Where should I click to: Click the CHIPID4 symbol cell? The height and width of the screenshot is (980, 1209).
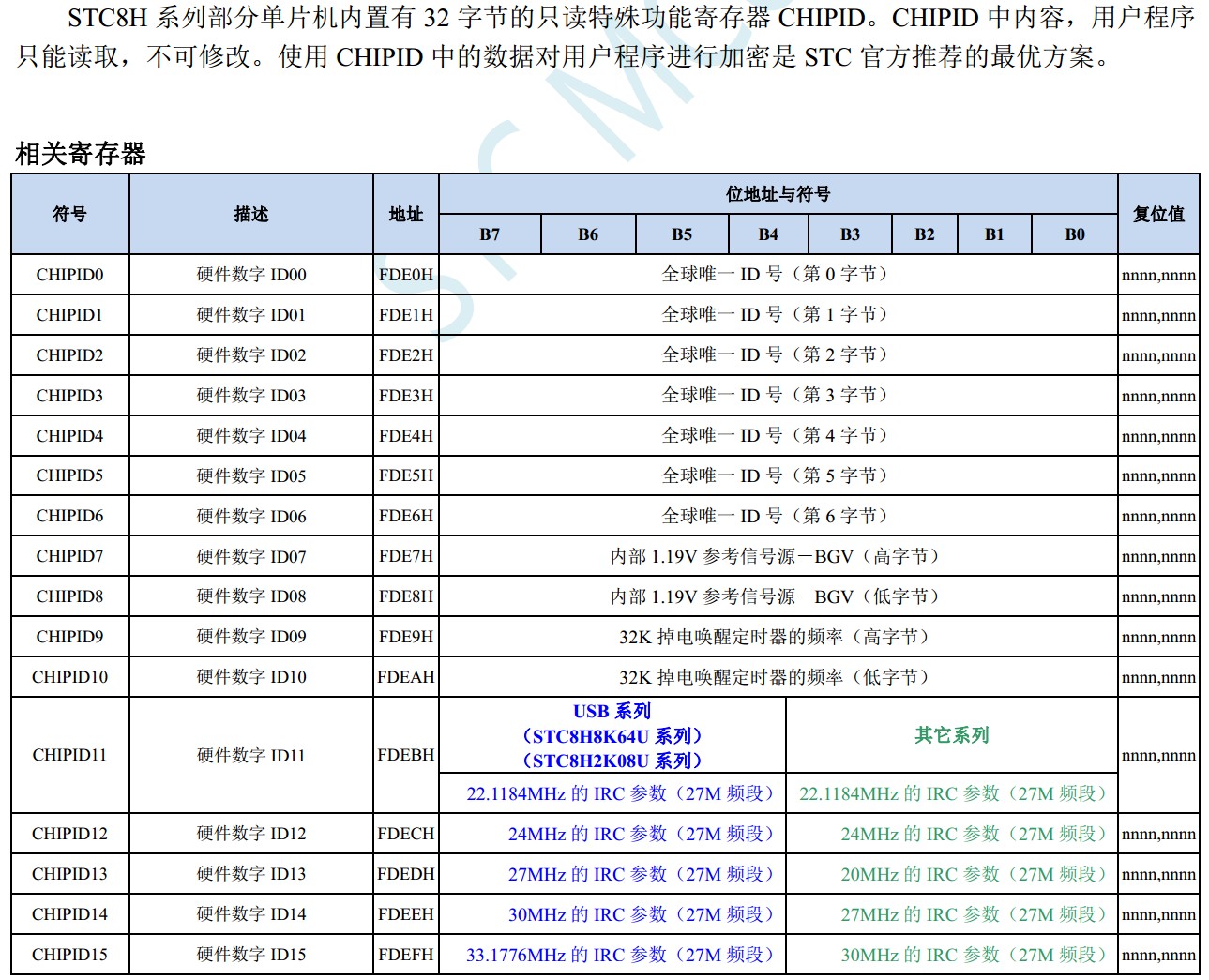coord(70,436)
